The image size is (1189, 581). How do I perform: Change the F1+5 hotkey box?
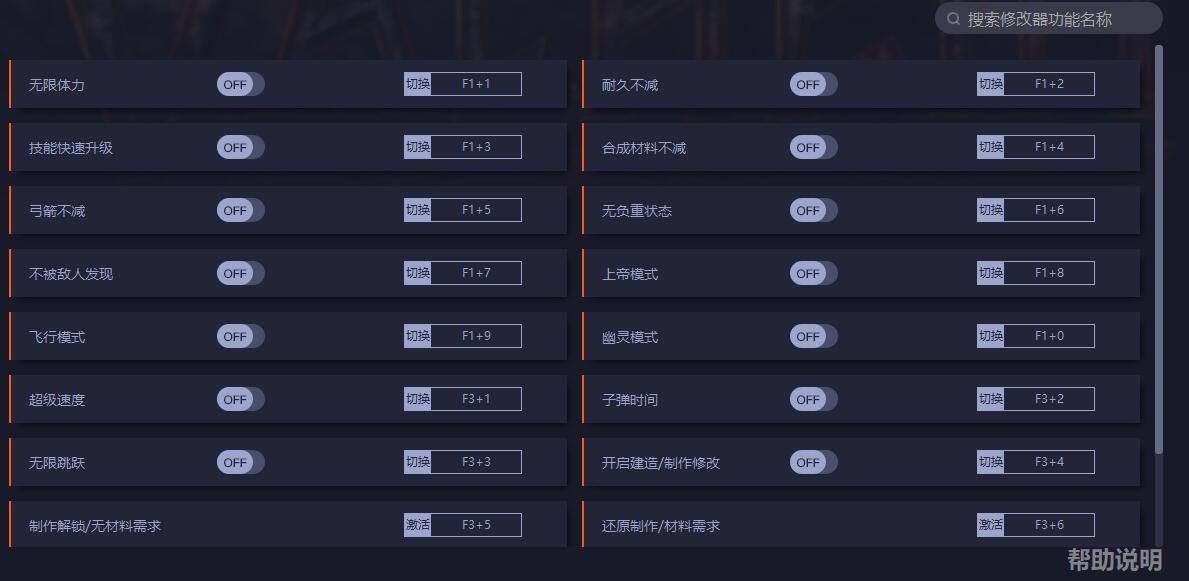click(476, 210)
